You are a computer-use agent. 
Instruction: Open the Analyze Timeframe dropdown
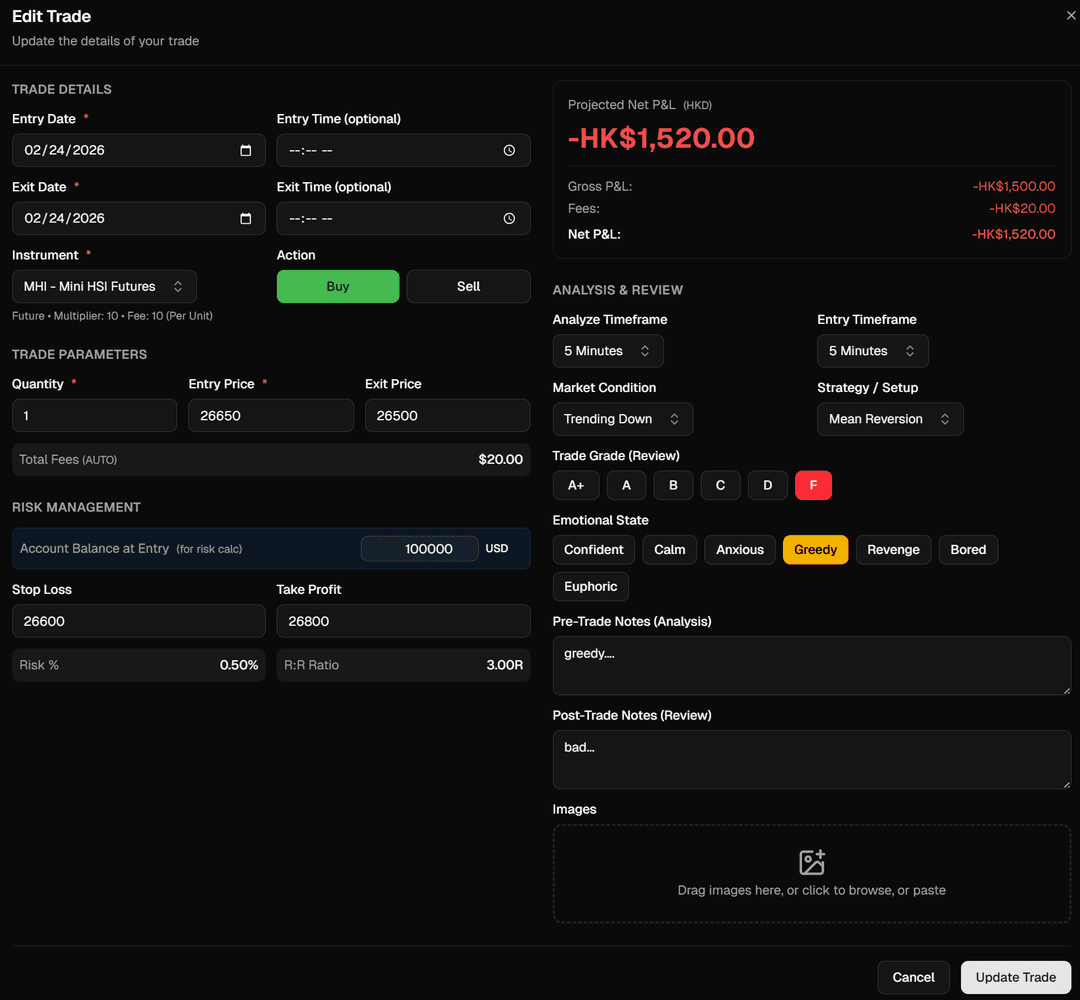tap(608, 351)
